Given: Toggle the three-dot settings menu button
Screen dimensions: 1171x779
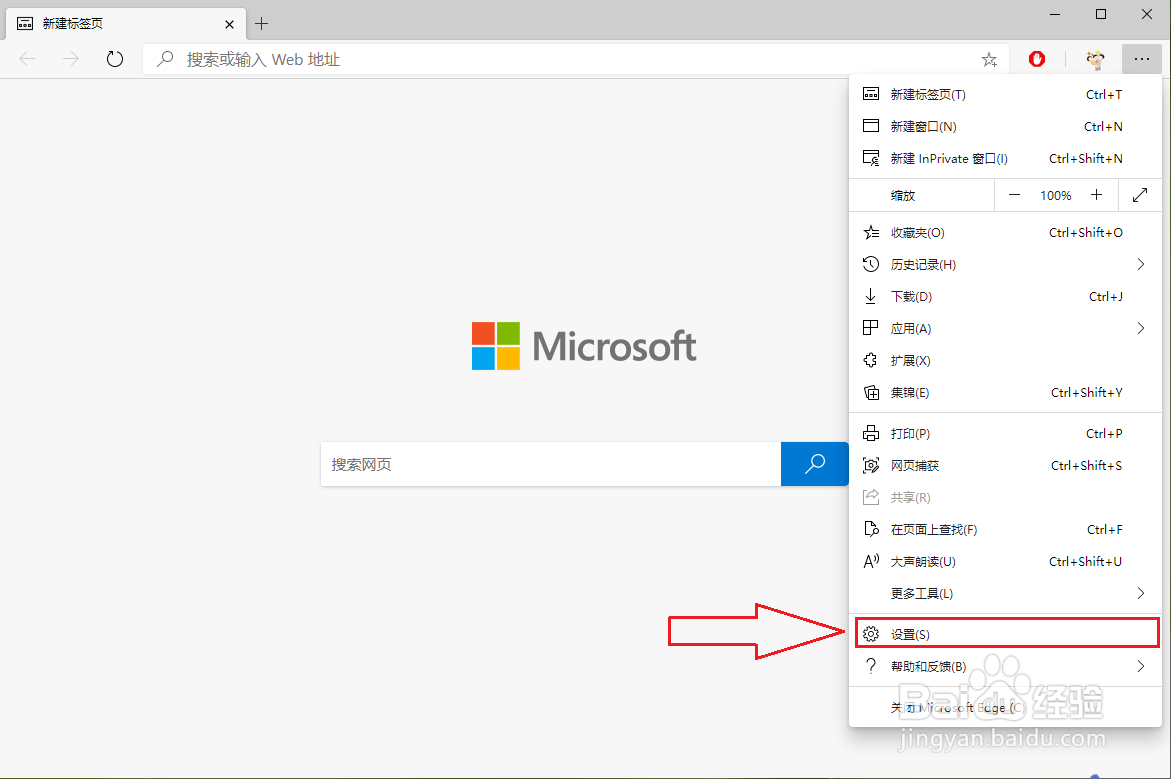Looking at the screenshot, I should tap(1141, 59).
